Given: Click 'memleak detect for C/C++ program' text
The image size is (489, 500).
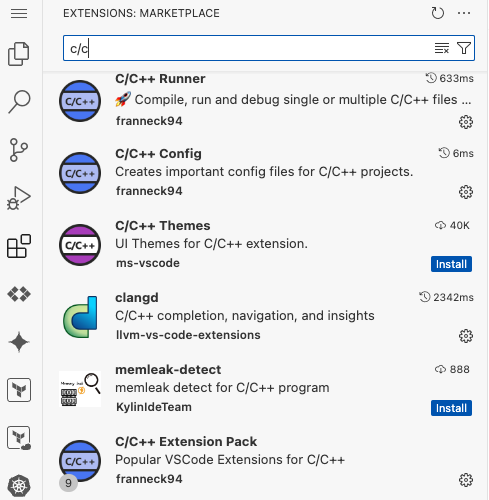Looking at the screenshot, I should tap(222, 388).
